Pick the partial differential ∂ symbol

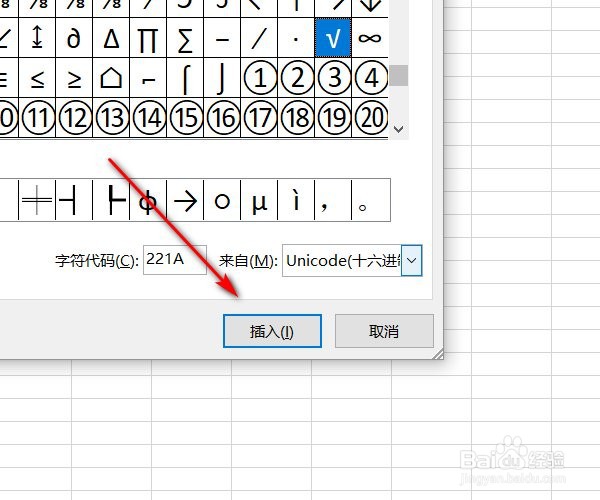click(74, 38)
